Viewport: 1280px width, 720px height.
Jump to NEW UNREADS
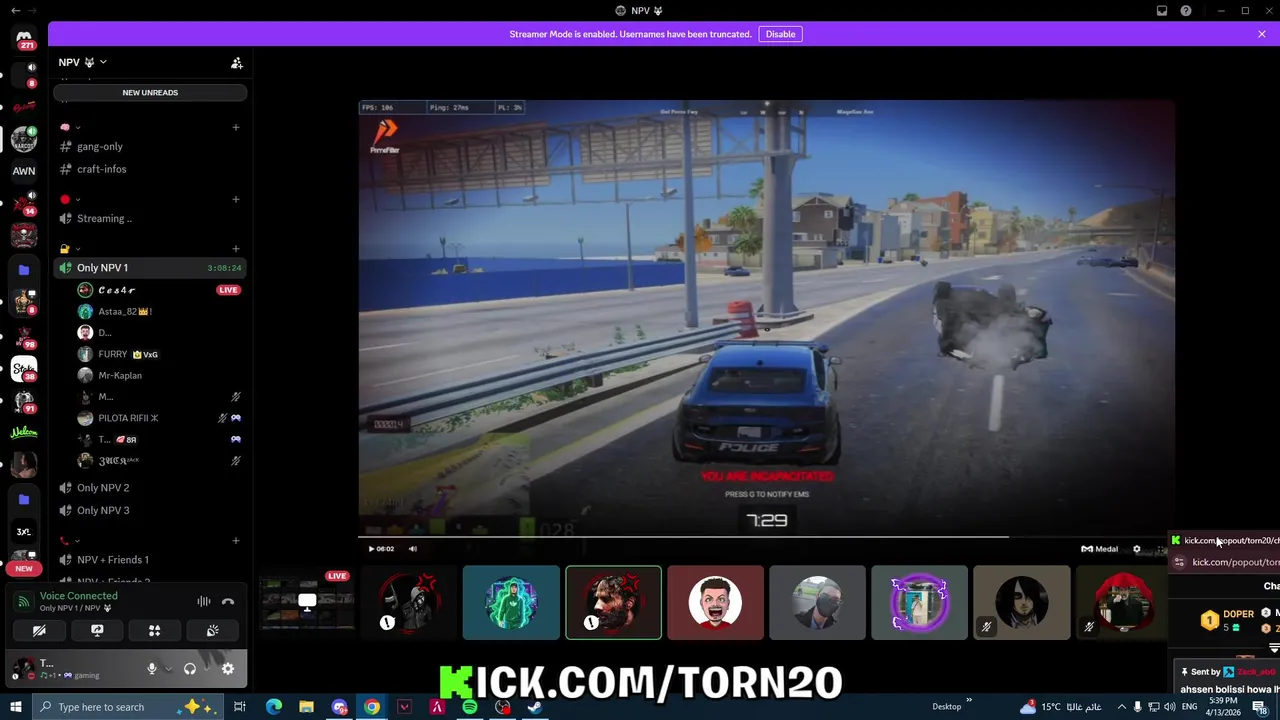click(150, 92)
